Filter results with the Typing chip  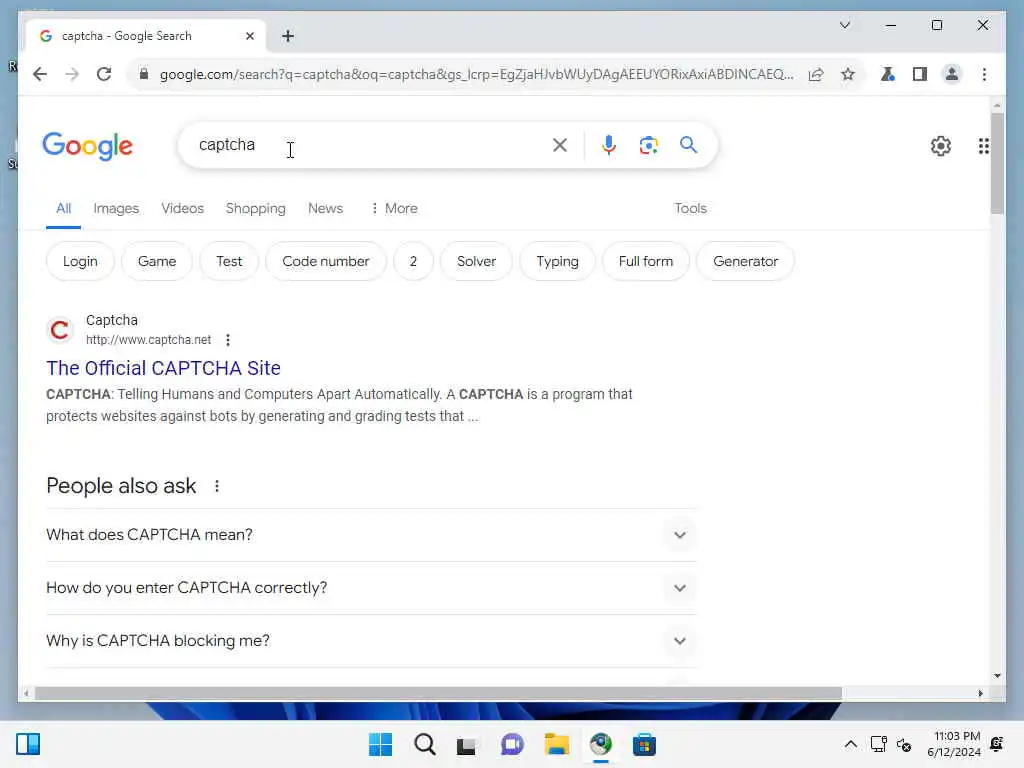557,261
